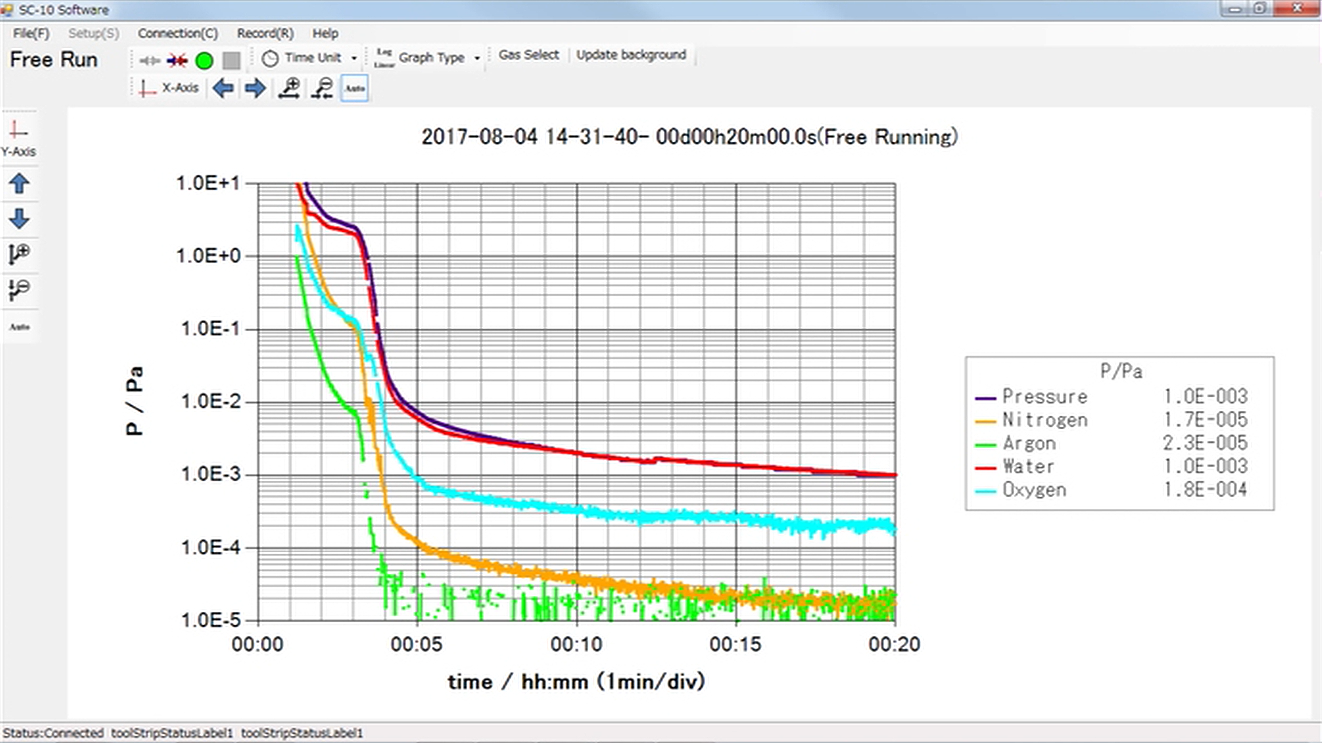Click the green start recording circle
The image size is (1322, 743).
click(205, 59)
